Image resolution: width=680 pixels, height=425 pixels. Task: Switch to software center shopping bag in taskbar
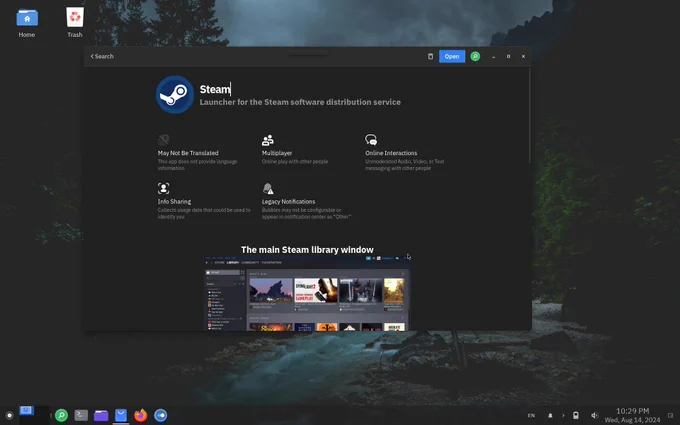(x=121, y=415)
